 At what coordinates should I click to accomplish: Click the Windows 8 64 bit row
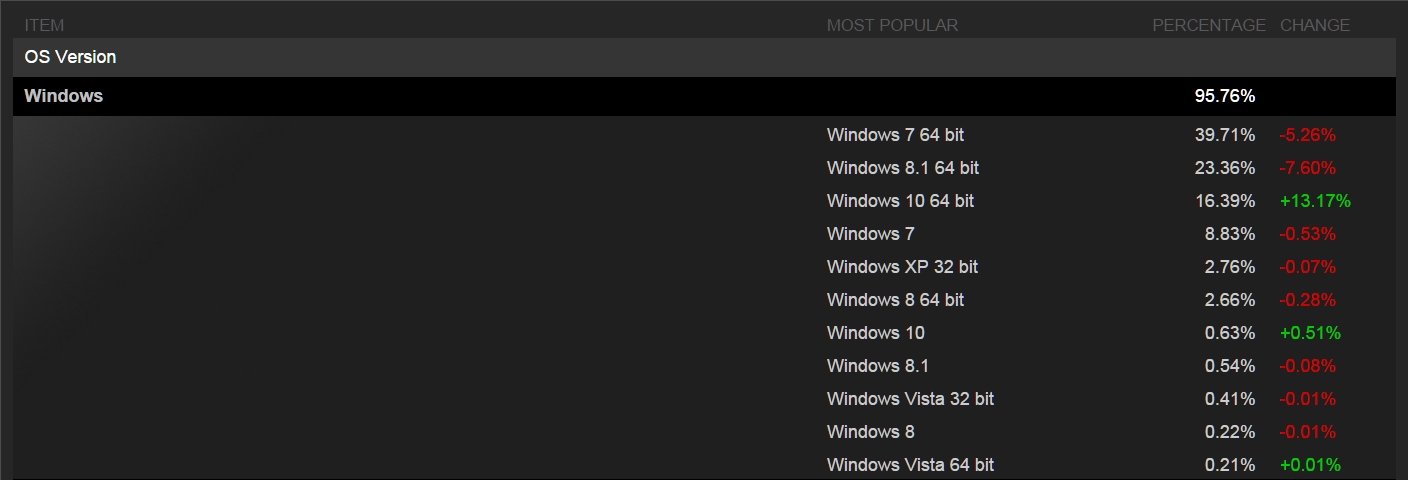(895, 300)
